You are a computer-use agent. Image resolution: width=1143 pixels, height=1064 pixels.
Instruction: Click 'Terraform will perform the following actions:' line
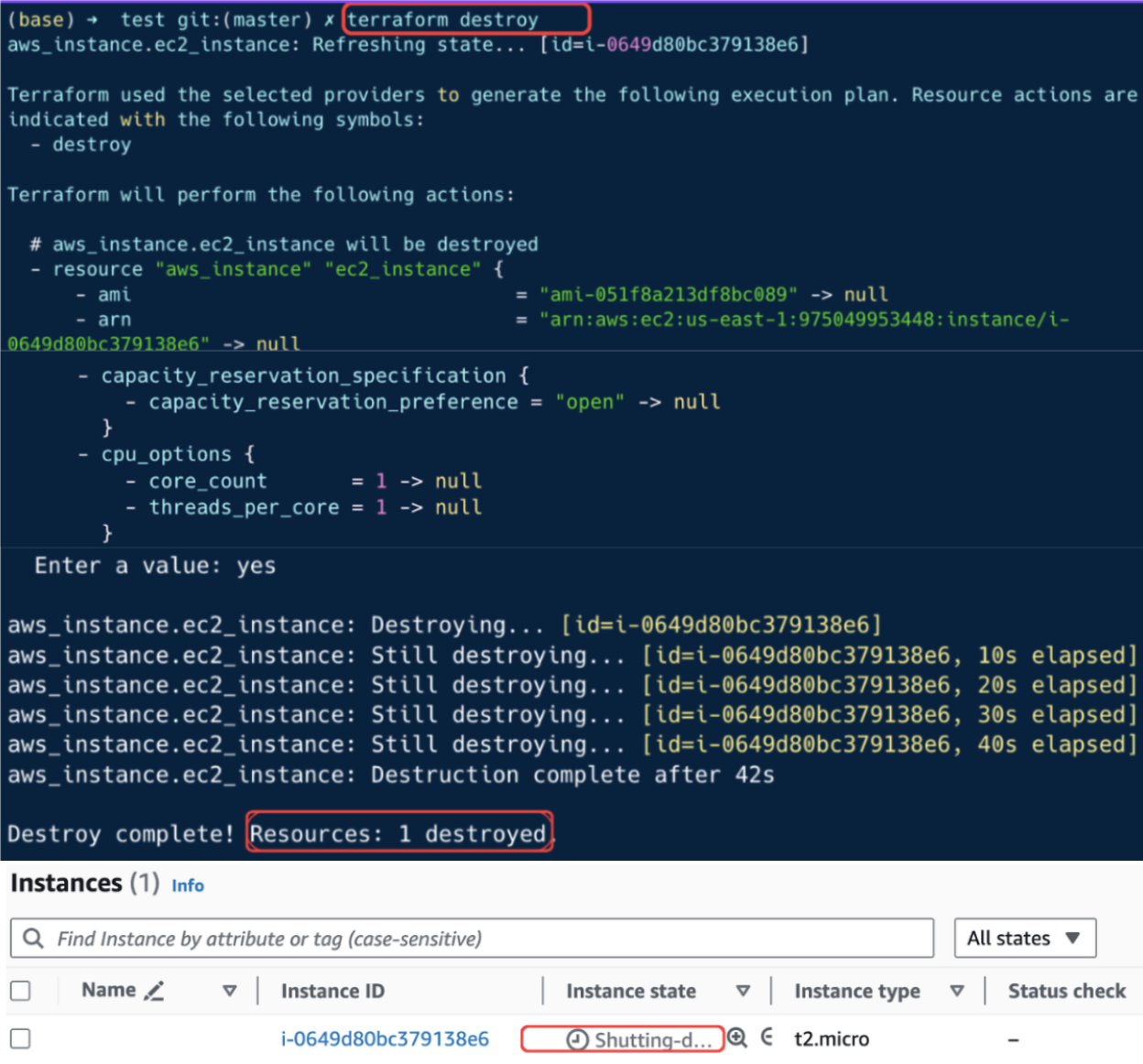coord(261,195)
